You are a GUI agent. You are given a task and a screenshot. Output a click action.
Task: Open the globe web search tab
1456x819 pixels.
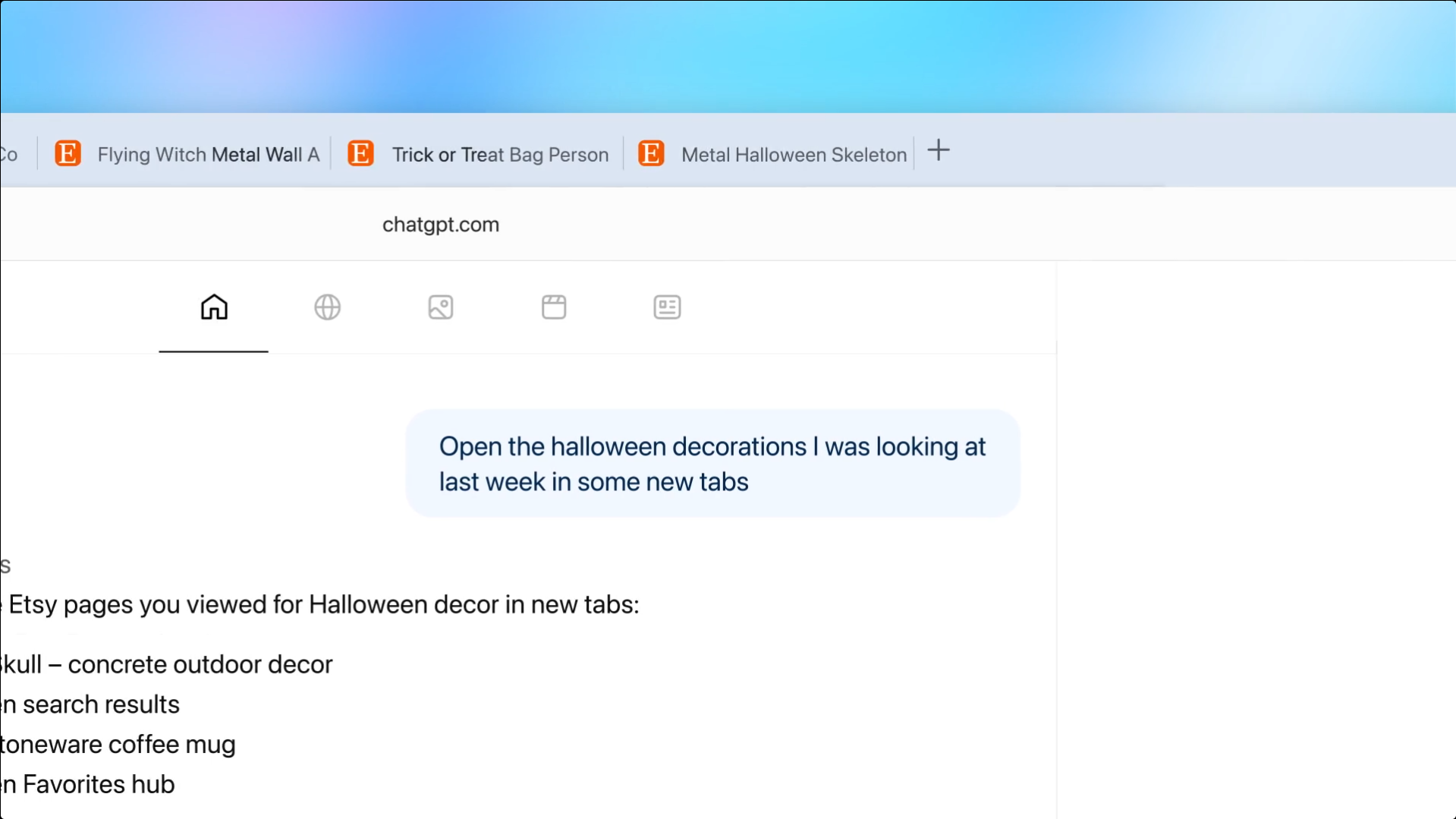pos(327,307)
